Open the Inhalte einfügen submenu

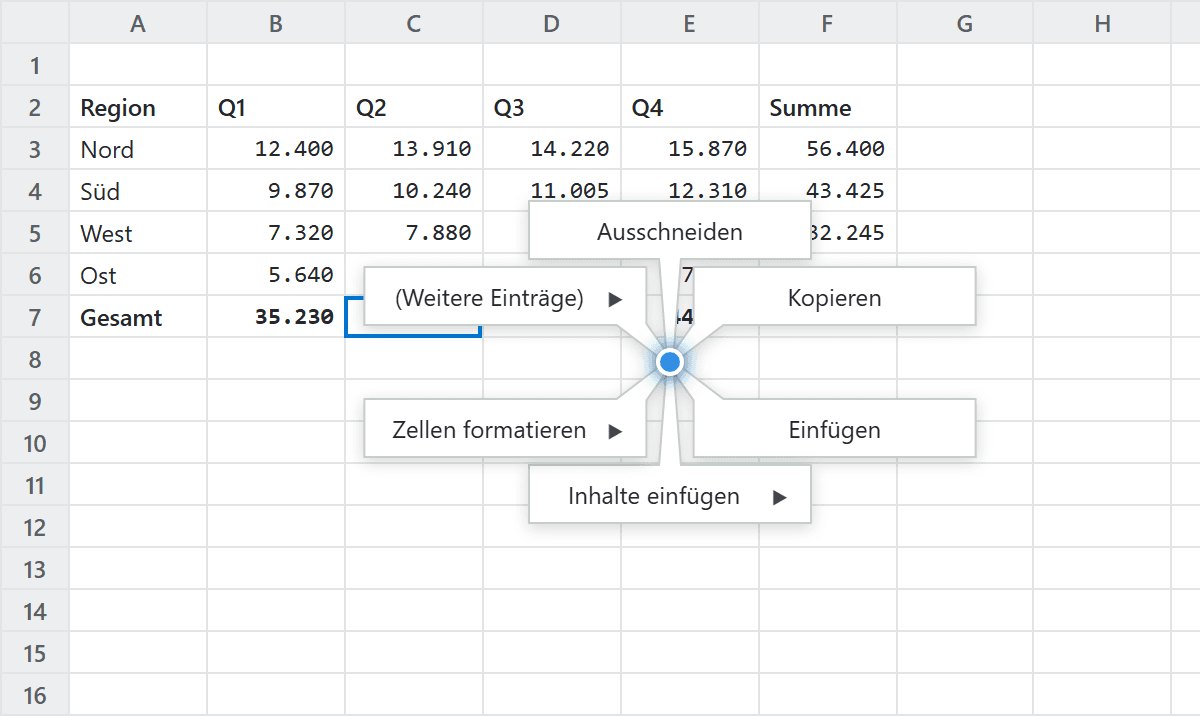tap(670, 496)
